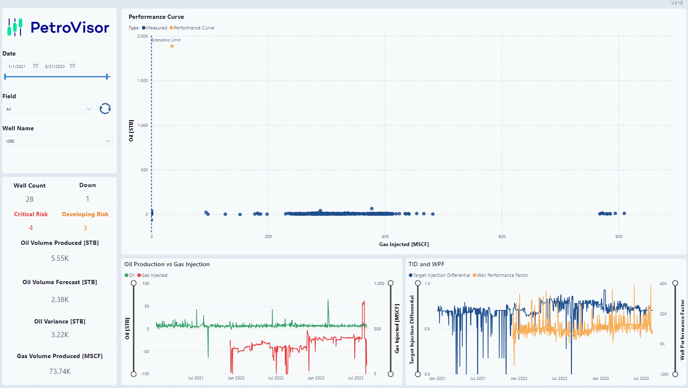
Task: Click the Economic Limit label
Action: click(x=166, y=40)
